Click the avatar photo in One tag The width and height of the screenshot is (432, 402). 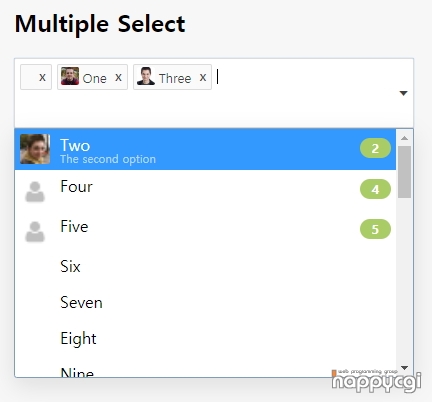click(x=70, y=76)
